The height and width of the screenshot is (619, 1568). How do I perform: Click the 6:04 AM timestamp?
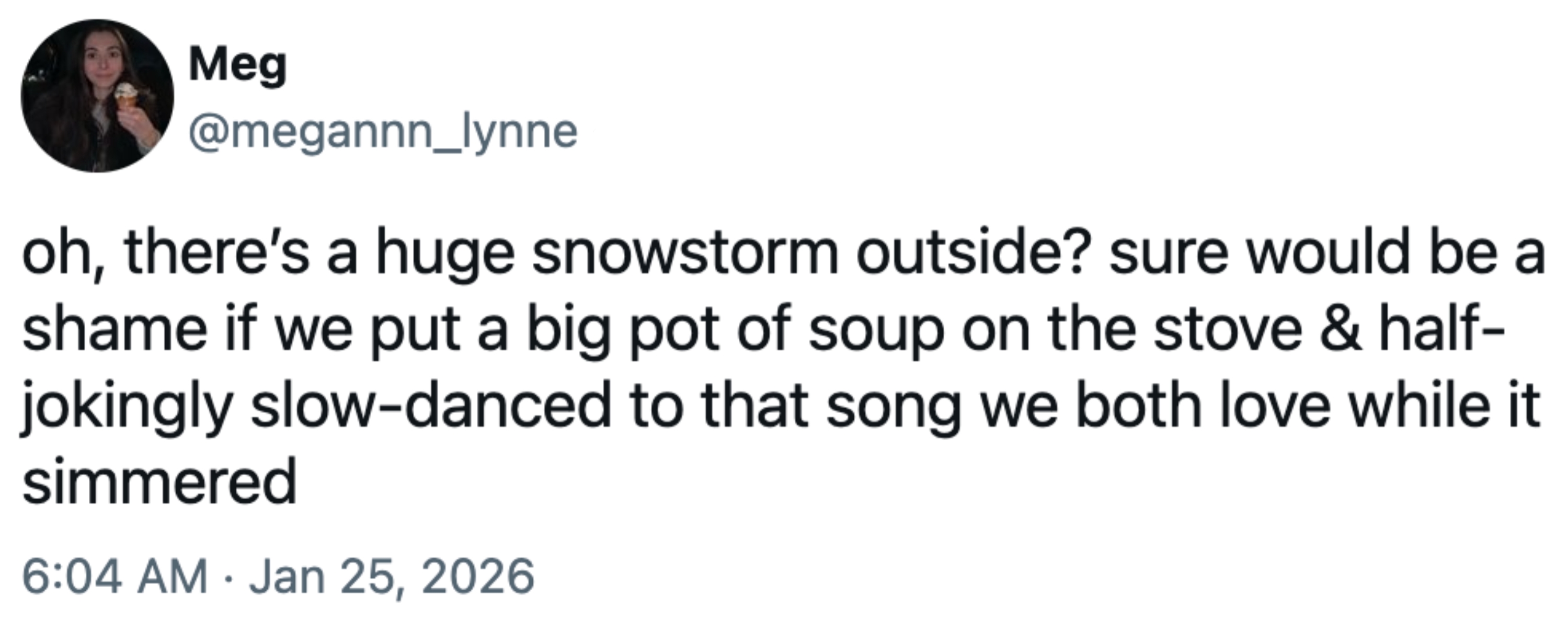pyautogui.click(x=115, y=576)
